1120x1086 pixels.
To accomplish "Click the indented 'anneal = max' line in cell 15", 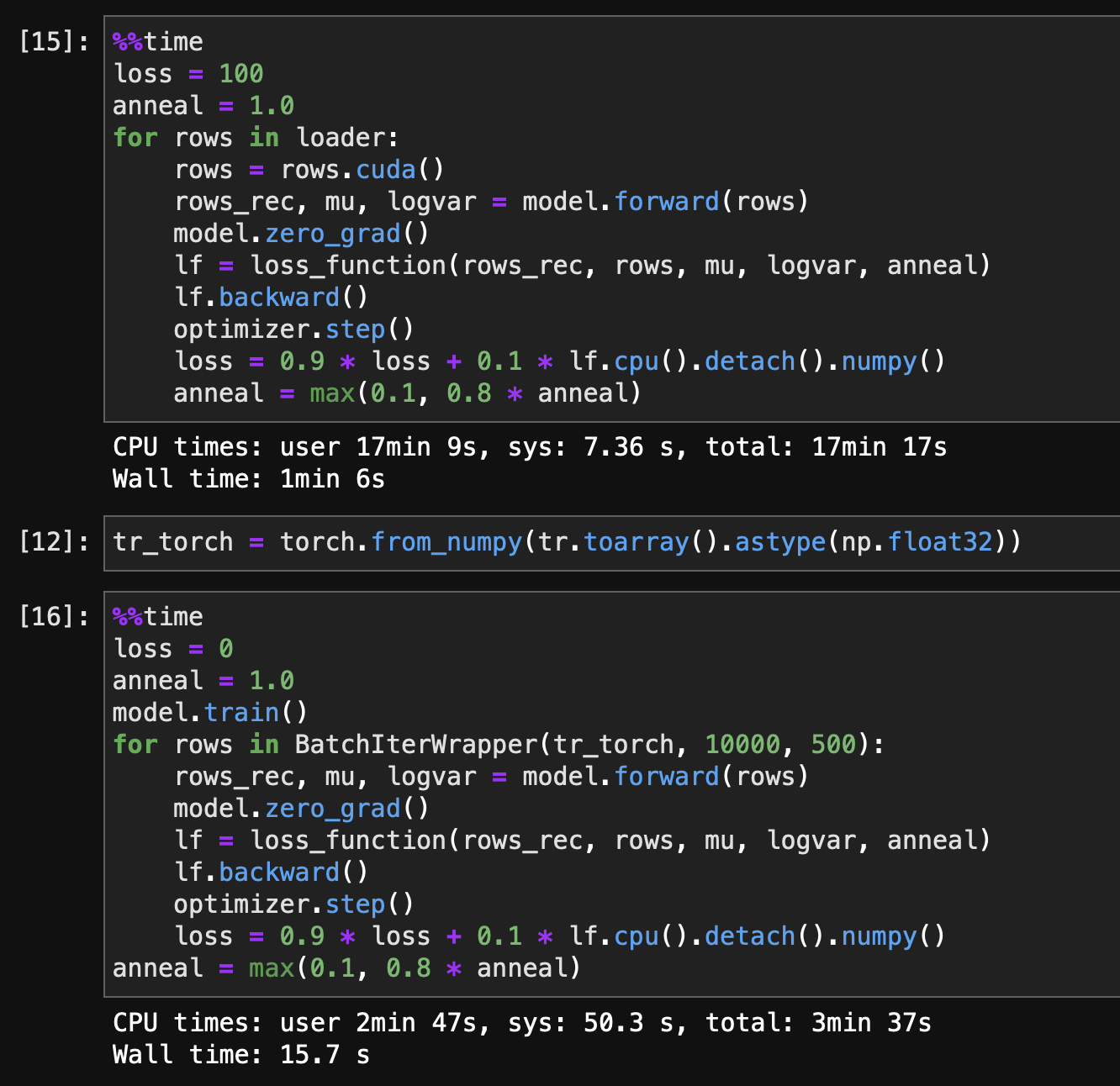I will (407, 393).
